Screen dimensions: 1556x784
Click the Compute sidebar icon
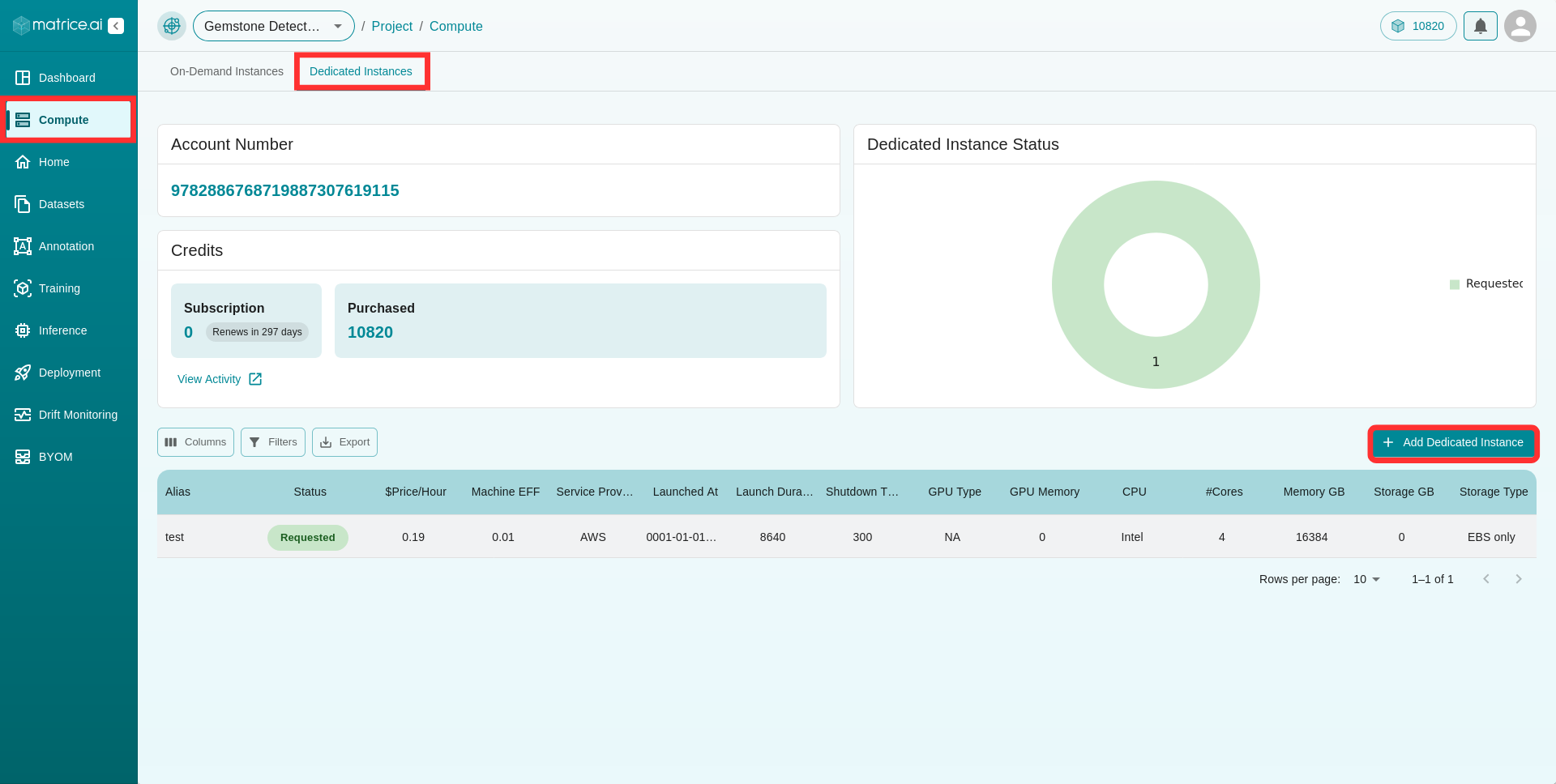pyautogui.click(x=23, y=120)
